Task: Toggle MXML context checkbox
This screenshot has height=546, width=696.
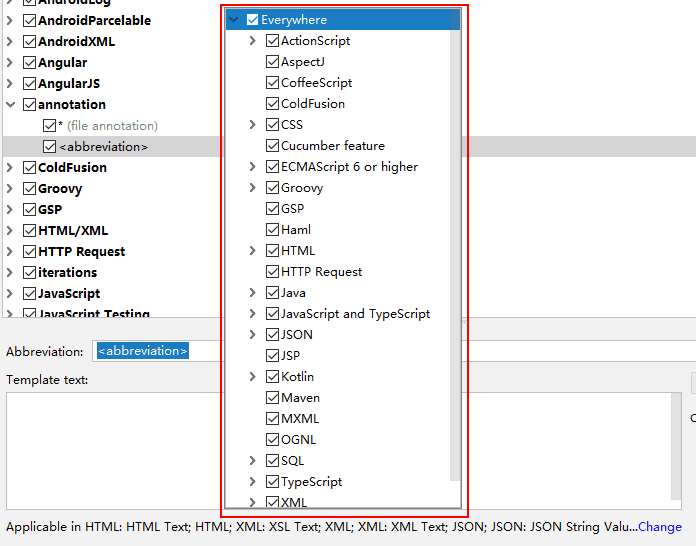Action: pyautogui.click(x=272, y=419)
